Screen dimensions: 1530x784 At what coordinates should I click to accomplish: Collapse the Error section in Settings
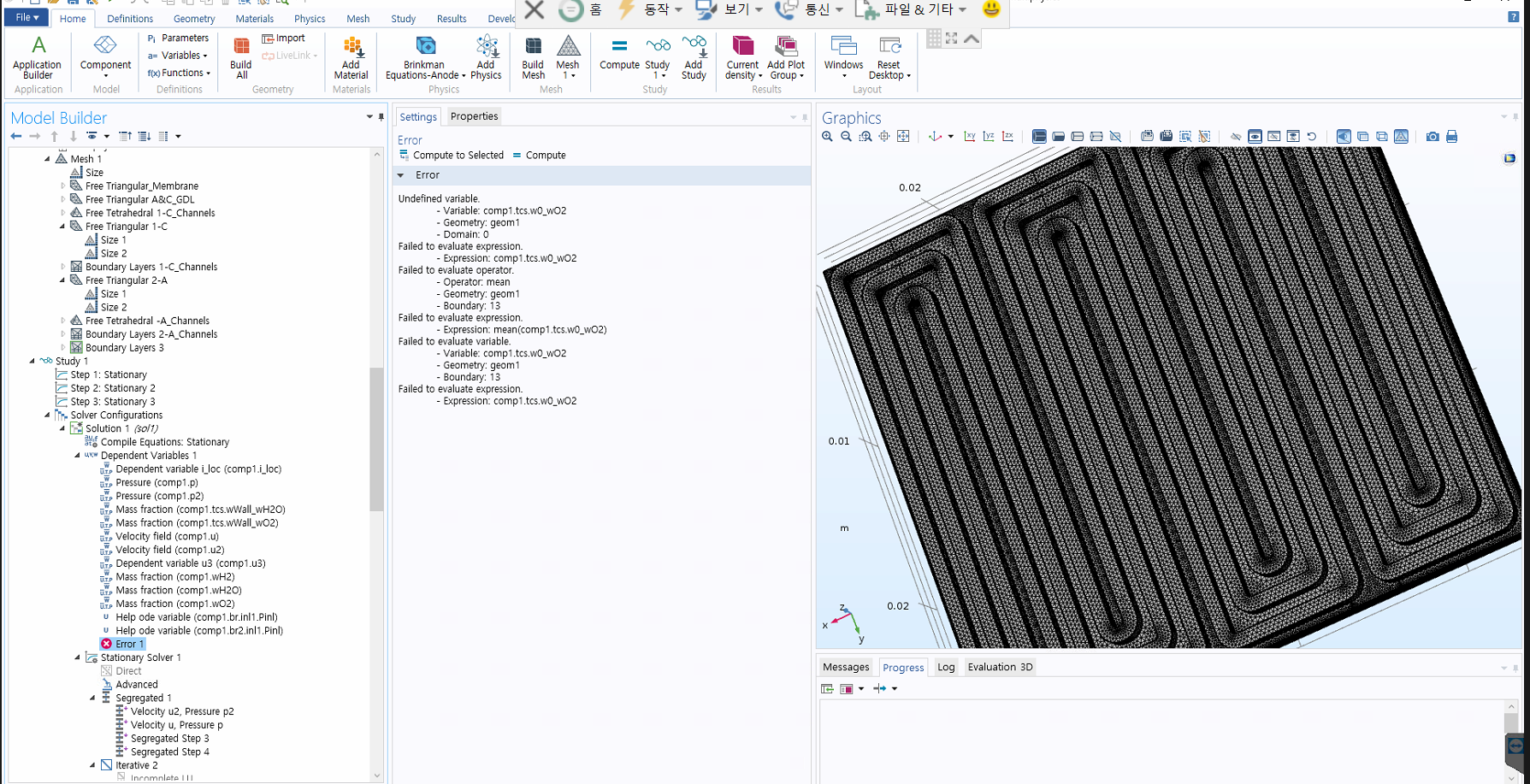click(x=400, y=175)
